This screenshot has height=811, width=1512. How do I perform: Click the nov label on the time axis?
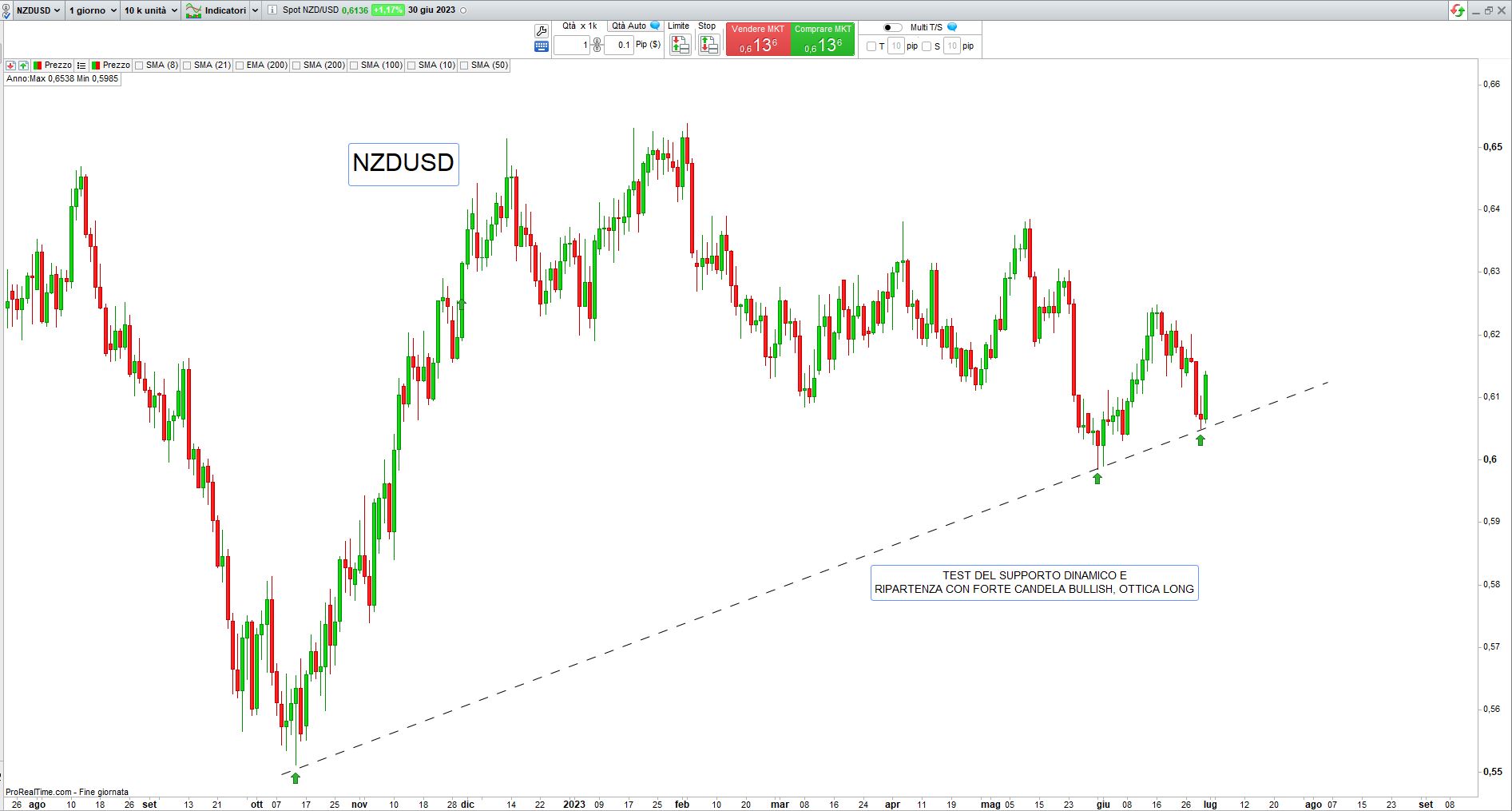359,805
